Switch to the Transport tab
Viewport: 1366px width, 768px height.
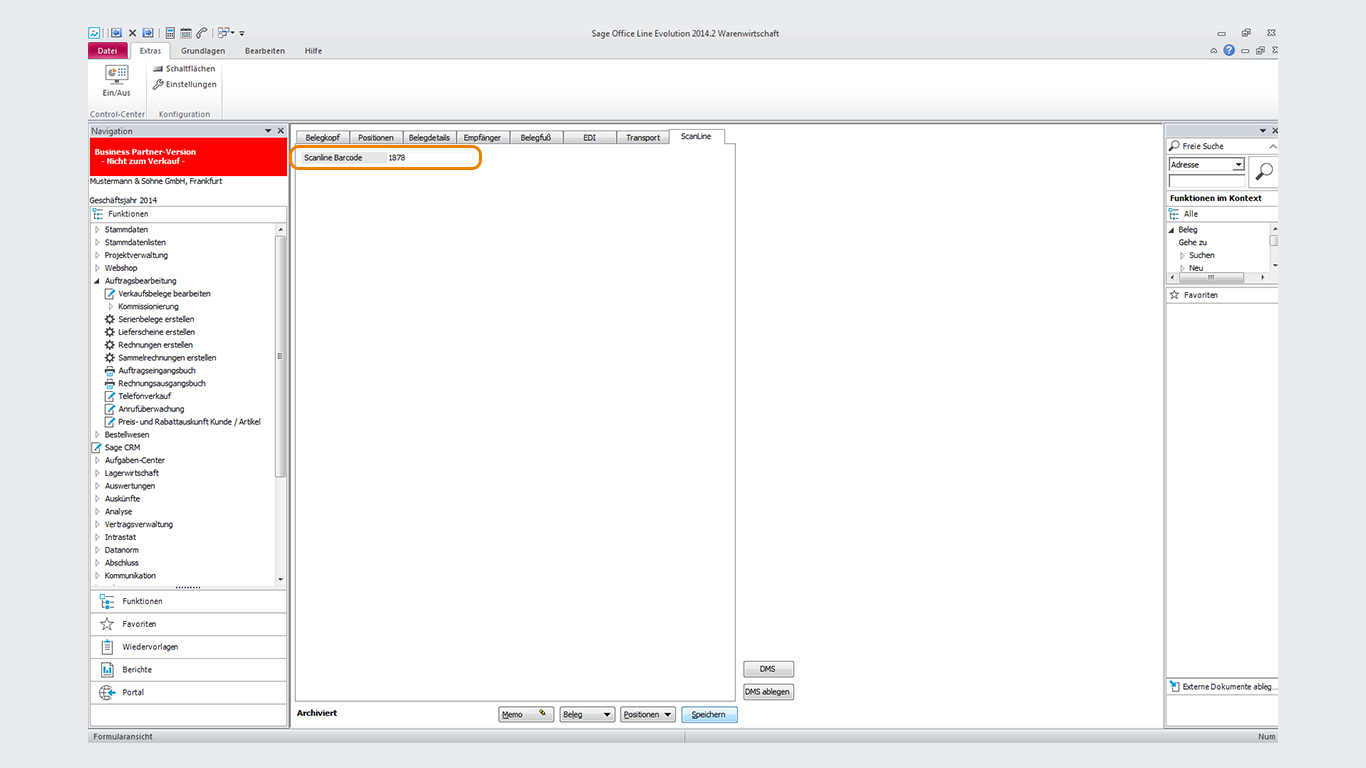643,137
